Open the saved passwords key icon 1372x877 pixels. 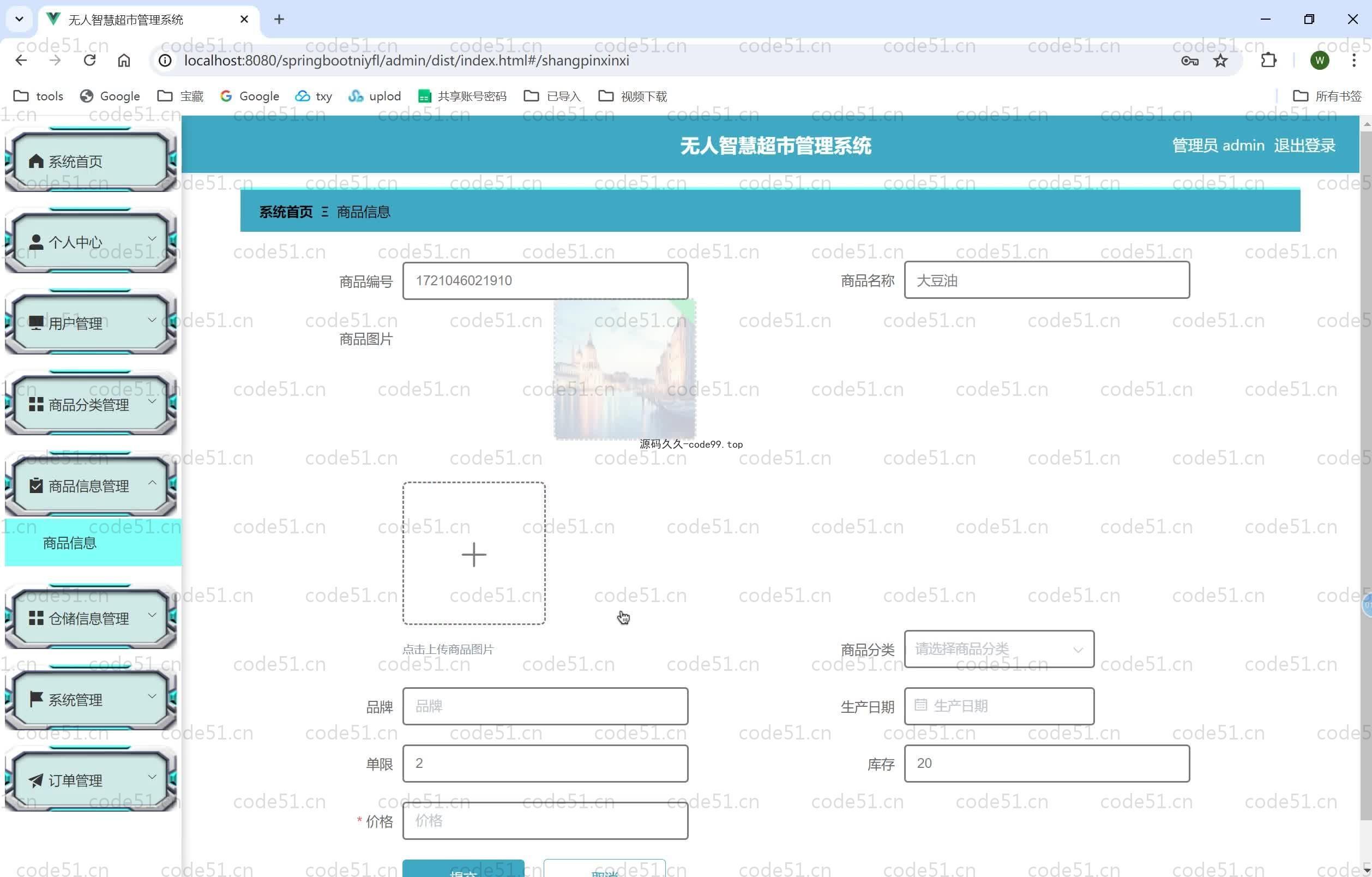[1190, 61]
